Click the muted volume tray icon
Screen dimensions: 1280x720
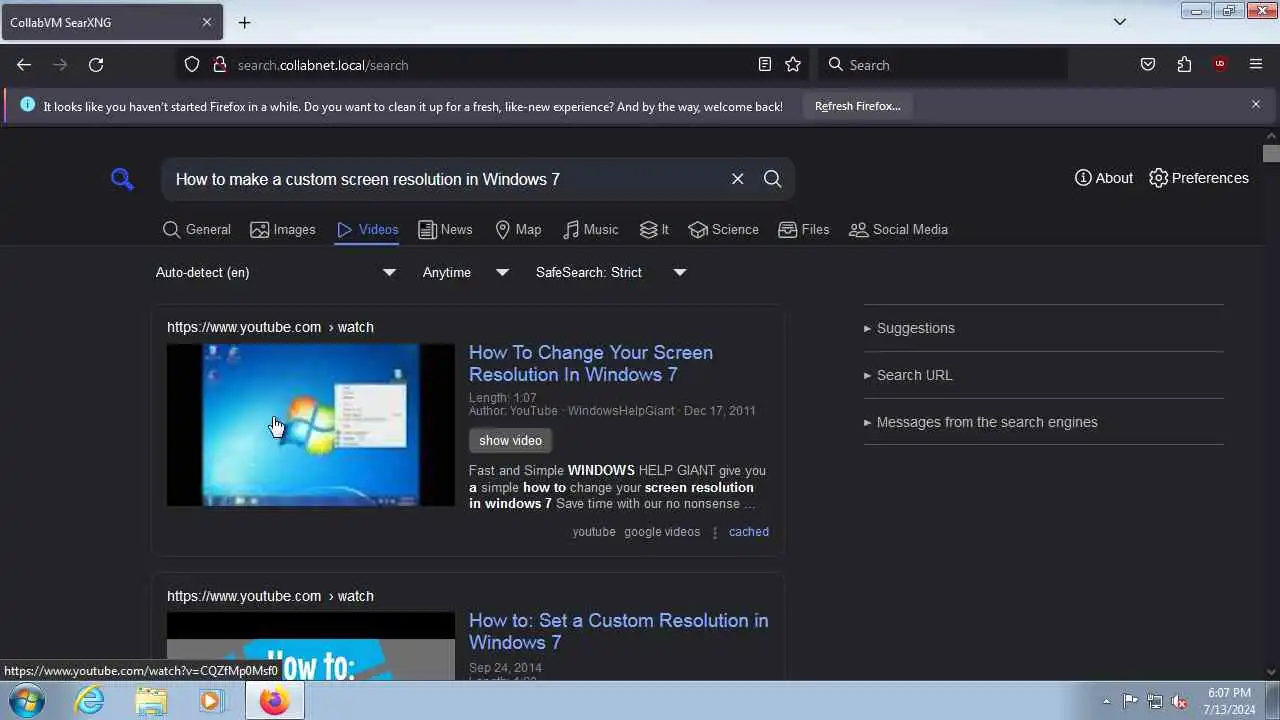(x=1180, y=701)
